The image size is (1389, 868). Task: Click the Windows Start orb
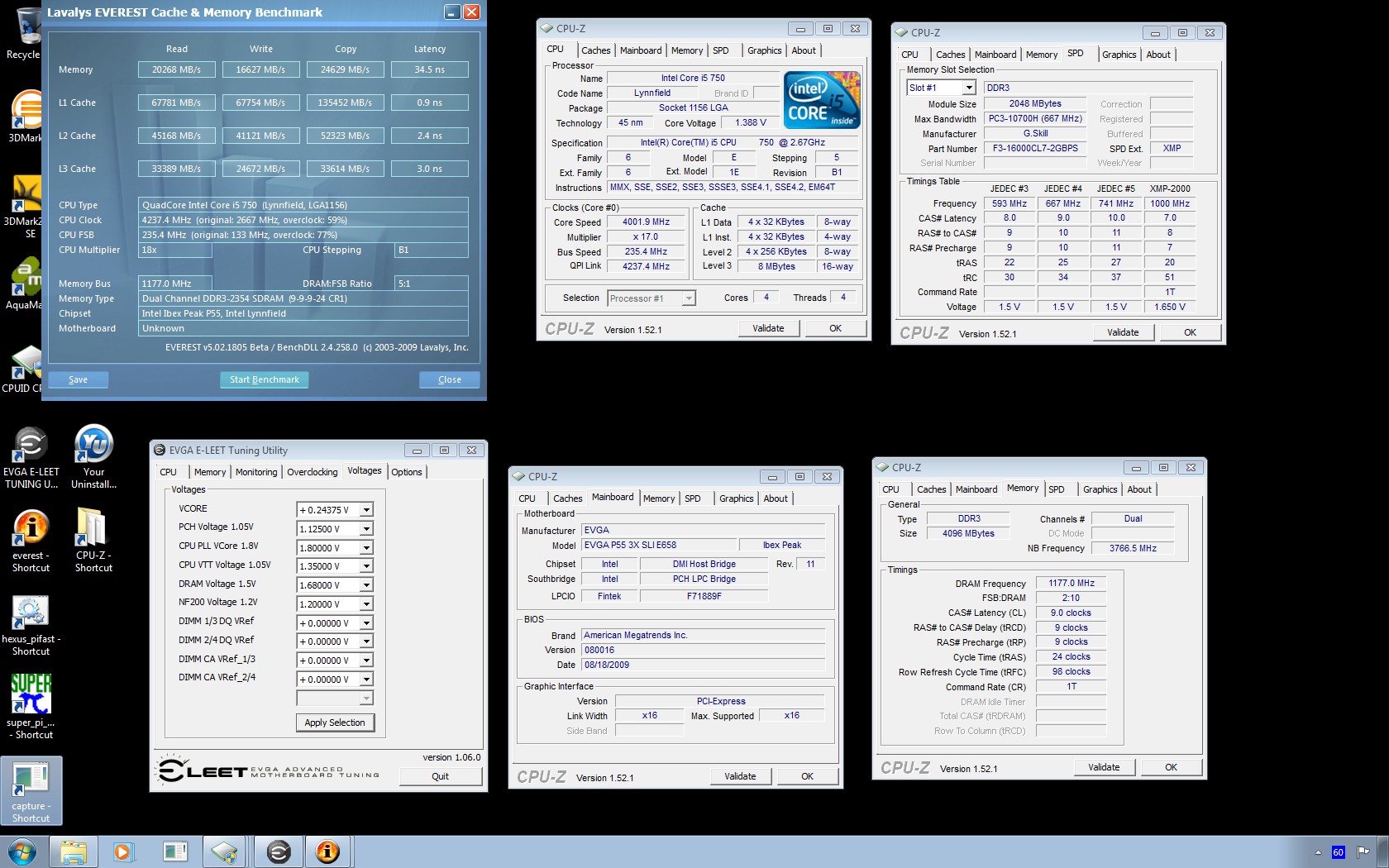[22, 851]
